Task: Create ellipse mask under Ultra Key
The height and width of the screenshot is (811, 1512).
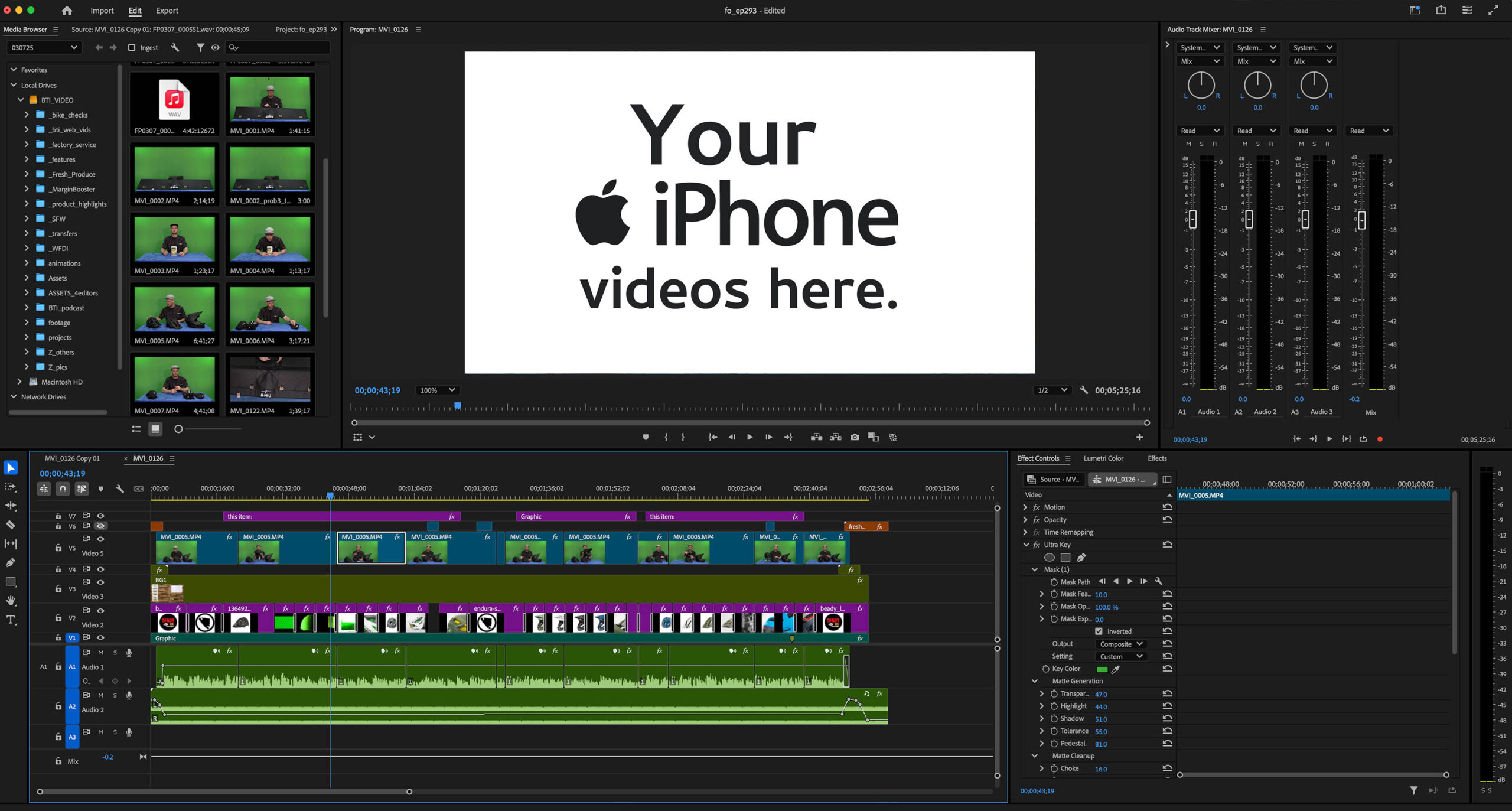Action: (x=1050, y=557)
